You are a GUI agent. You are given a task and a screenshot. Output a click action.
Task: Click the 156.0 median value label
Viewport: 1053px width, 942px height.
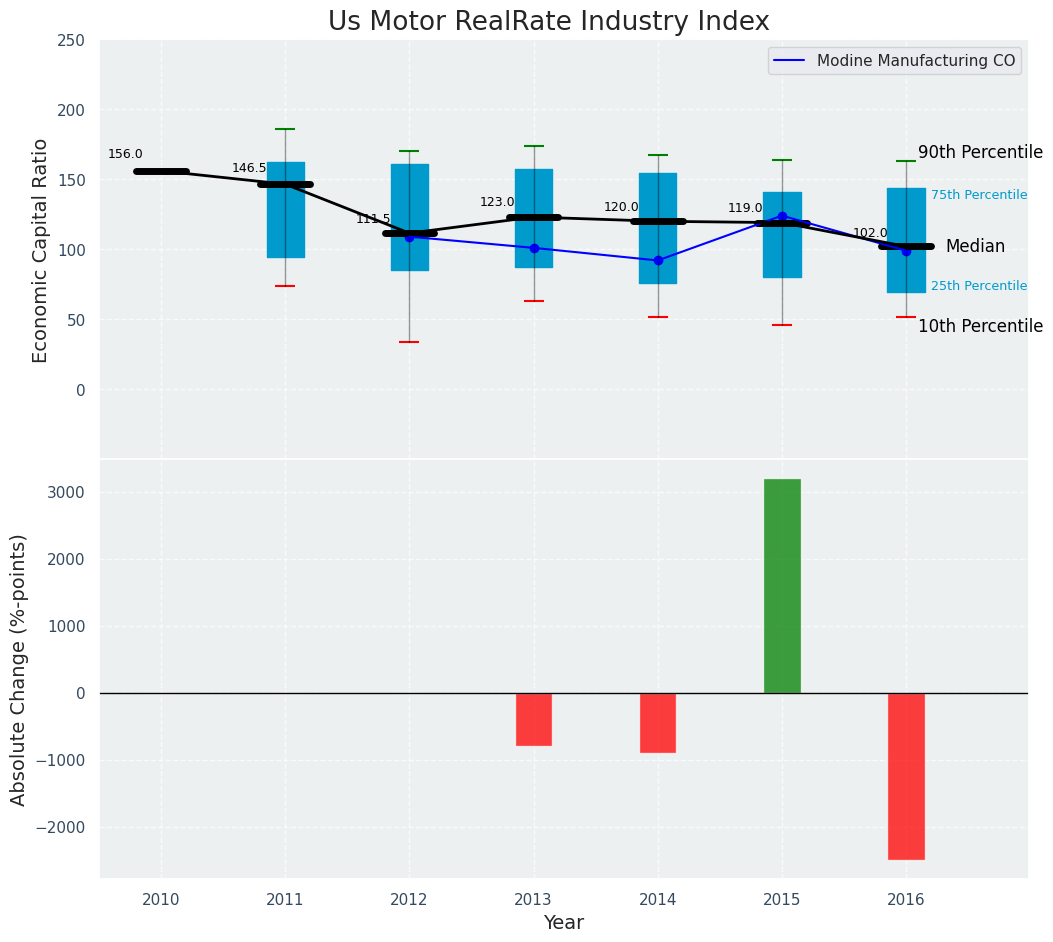pyautogui.click(x=125, y=154)
